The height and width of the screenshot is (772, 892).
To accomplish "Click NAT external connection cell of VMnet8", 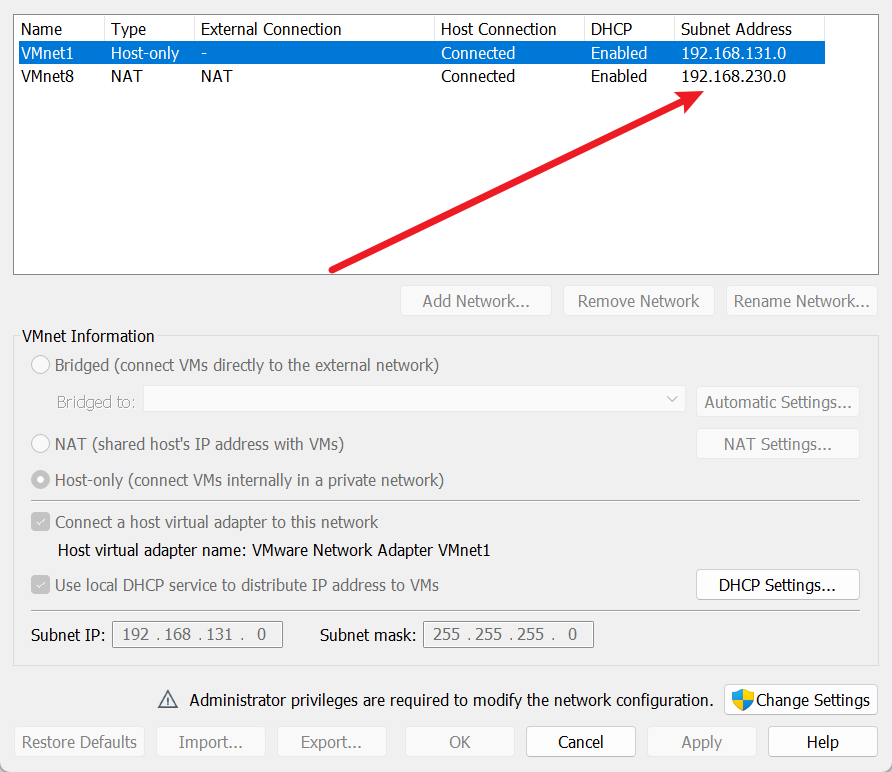I will pos(216,76).
